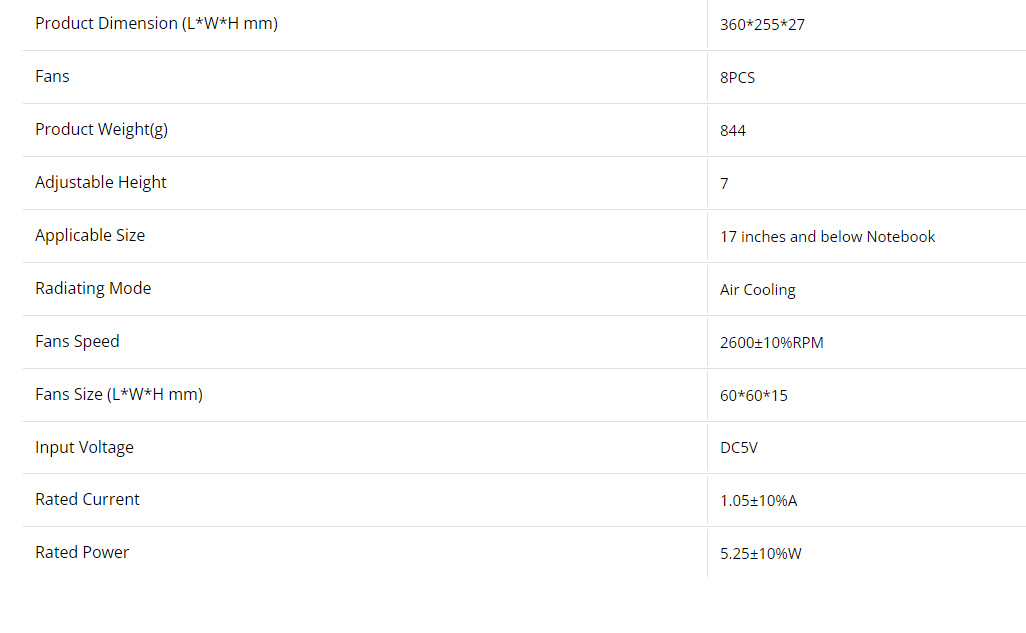The height and width of the screenshot is (633, 1026).
Task: Click the Adjustable Height label
Action: click(101, 182)
